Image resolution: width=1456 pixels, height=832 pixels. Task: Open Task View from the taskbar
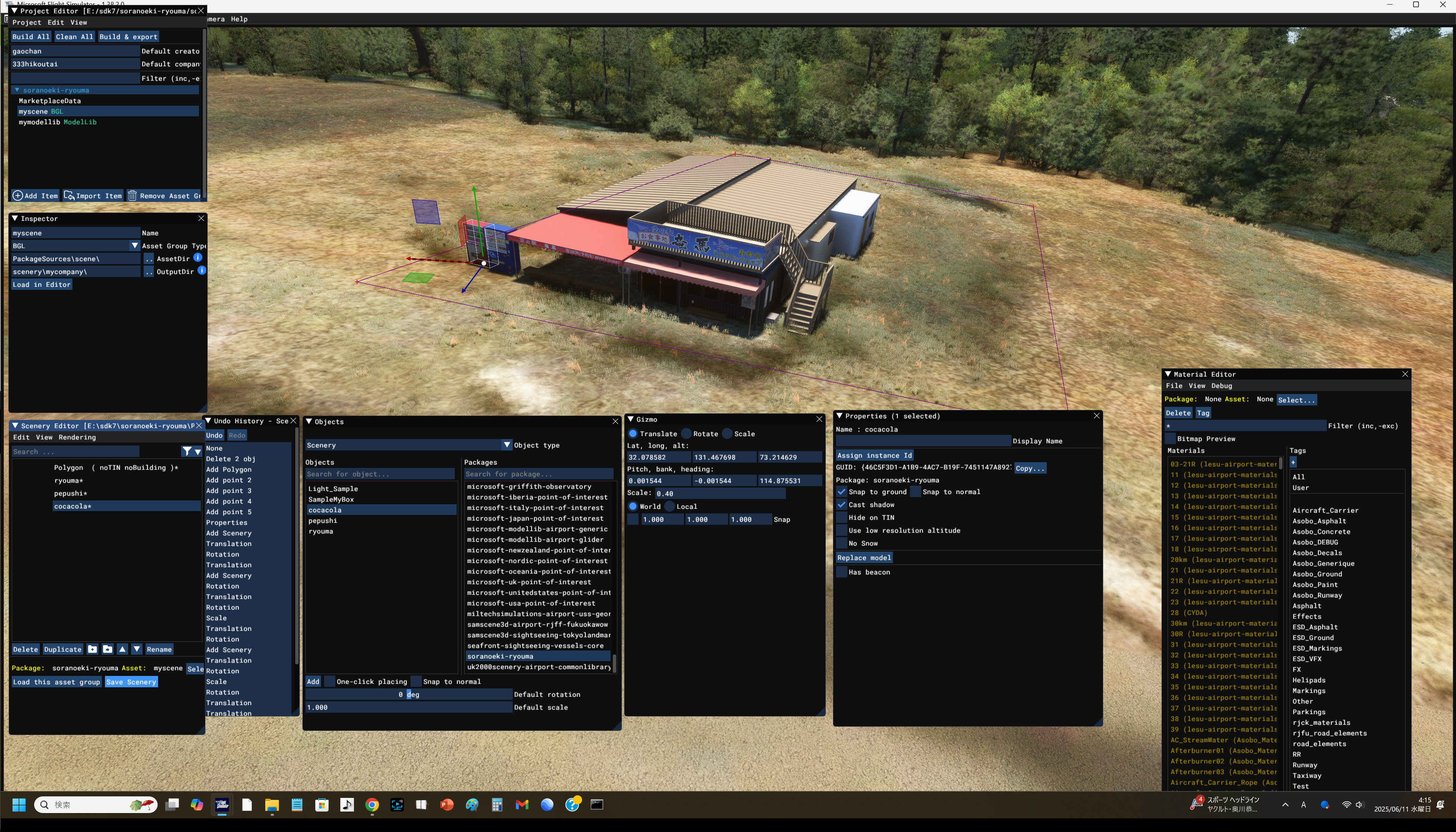[x=172, y=805]
